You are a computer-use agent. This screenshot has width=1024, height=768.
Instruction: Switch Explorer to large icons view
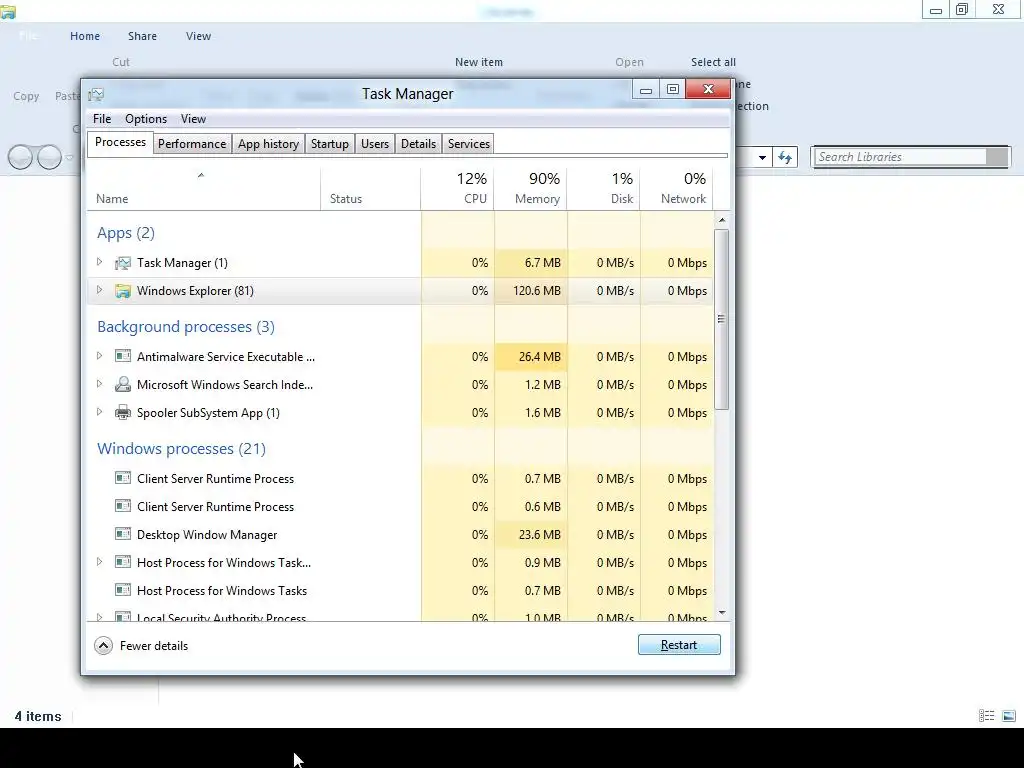(x=1009, y=716)
